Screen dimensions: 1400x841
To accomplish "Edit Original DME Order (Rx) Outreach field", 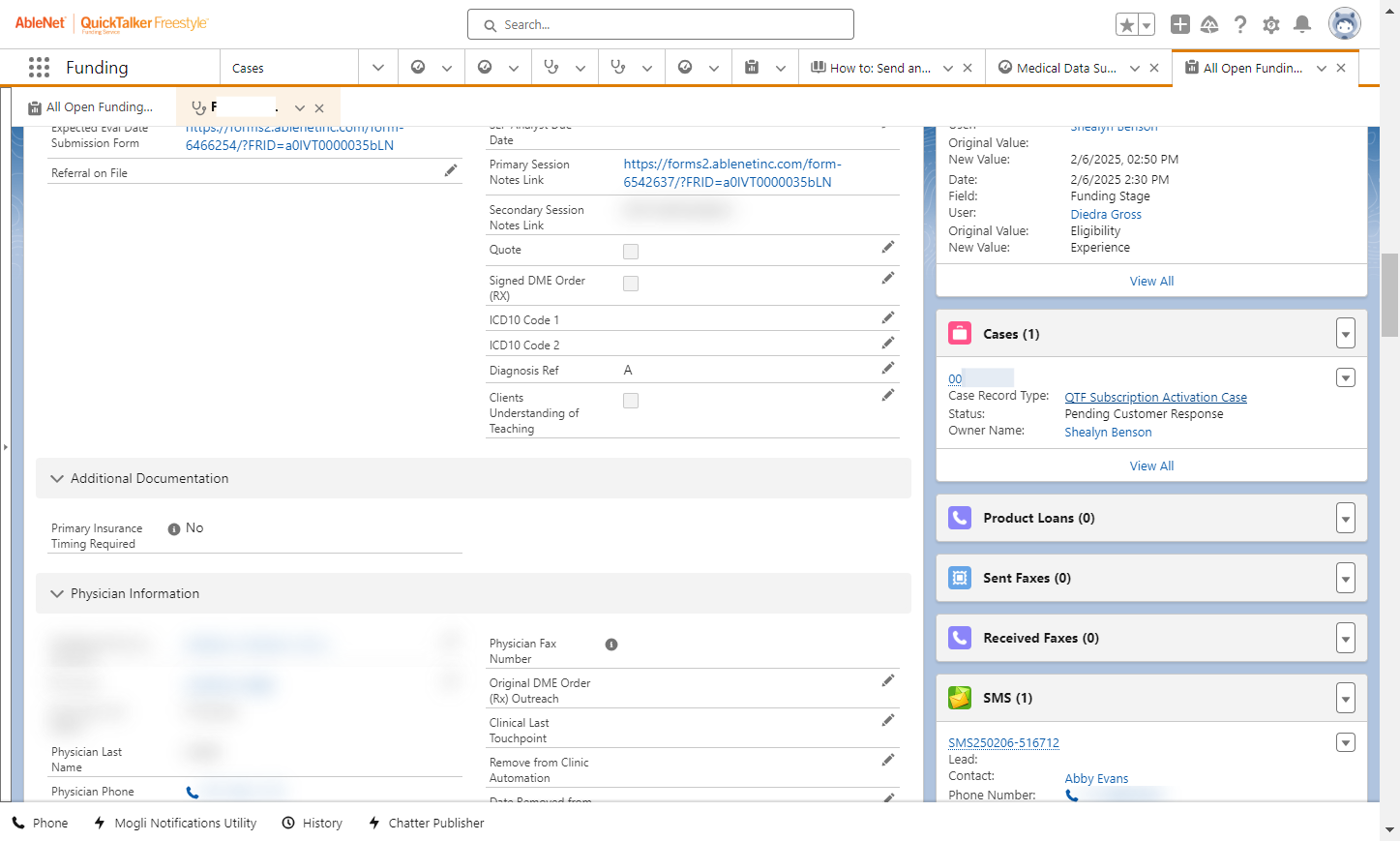I will click(x=887, y=681).
